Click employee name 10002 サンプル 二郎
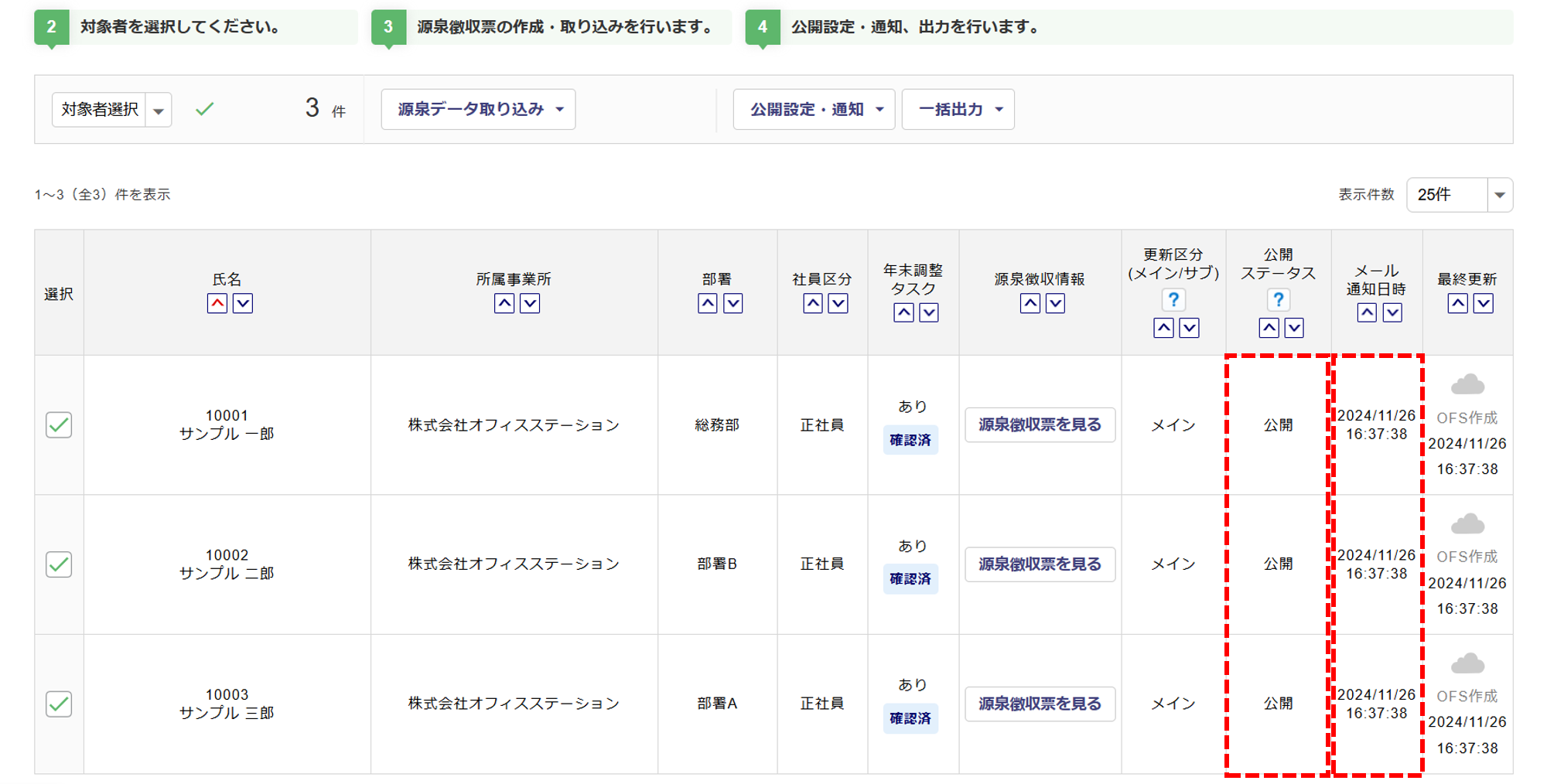The image size is (1547, 784). pos(227,564)
